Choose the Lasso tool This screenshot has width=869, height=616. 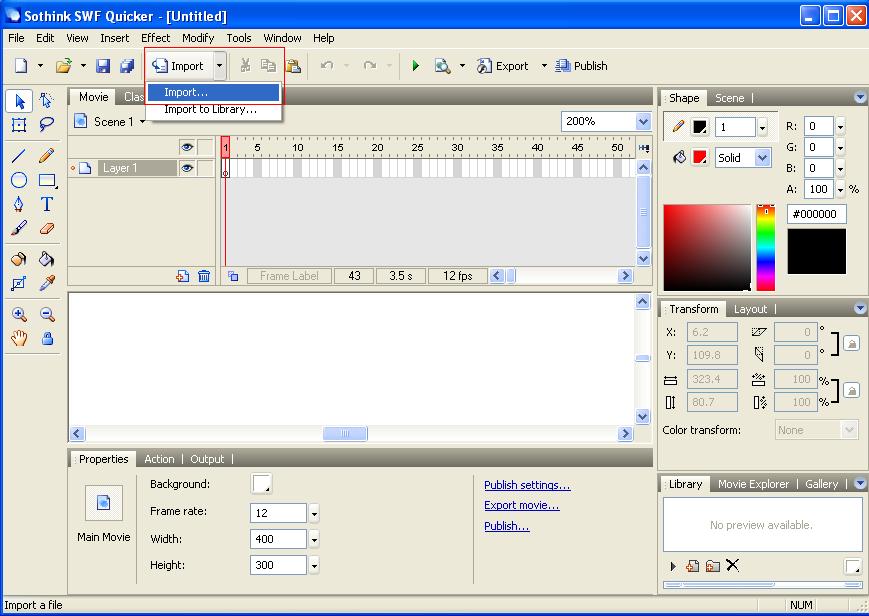(47, 125)
